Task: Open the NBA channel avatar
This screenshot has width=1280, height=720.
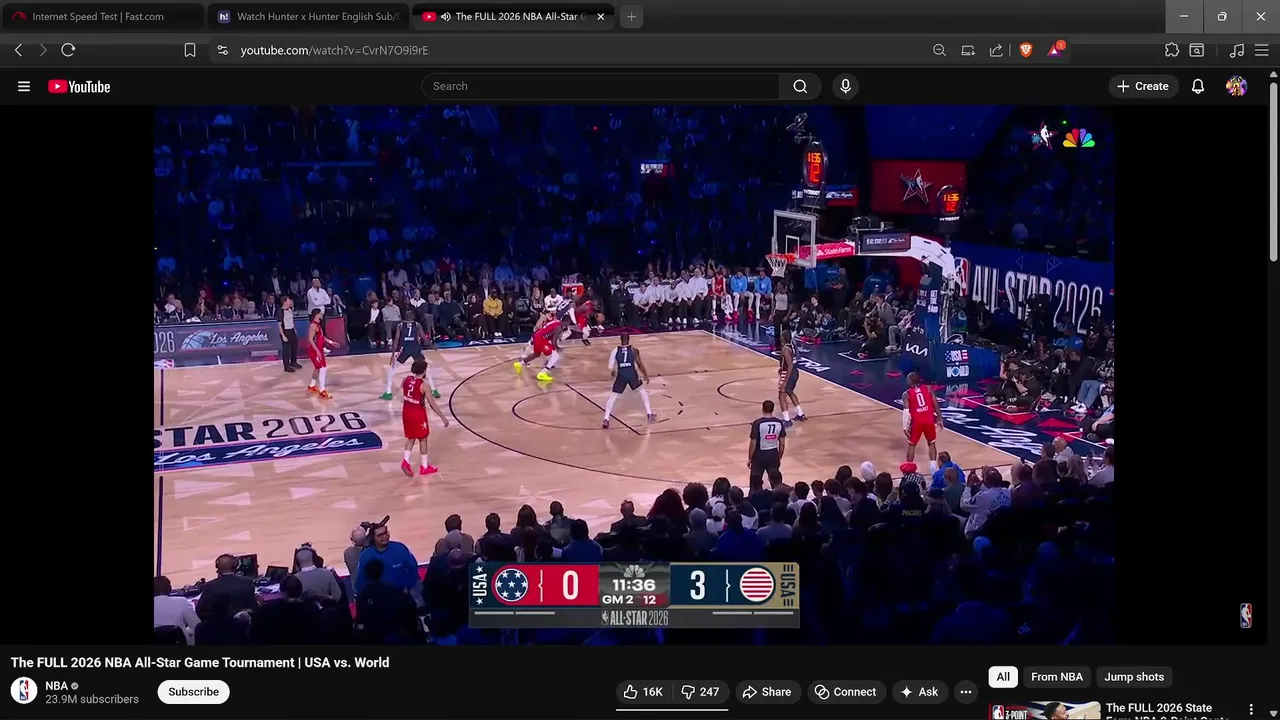Action: 24,691
